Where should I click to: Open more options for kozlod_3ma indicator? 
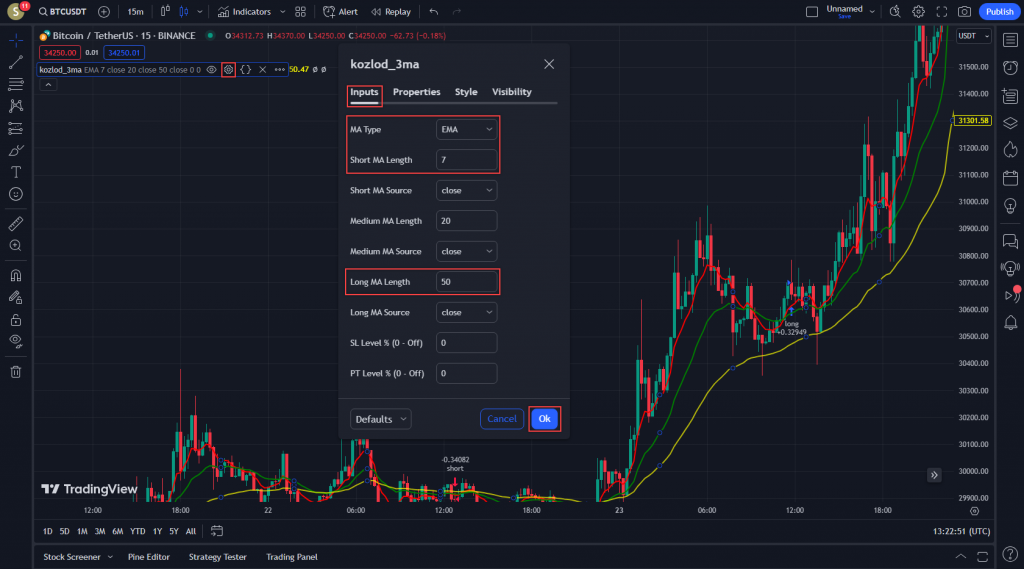pos(280,69)
